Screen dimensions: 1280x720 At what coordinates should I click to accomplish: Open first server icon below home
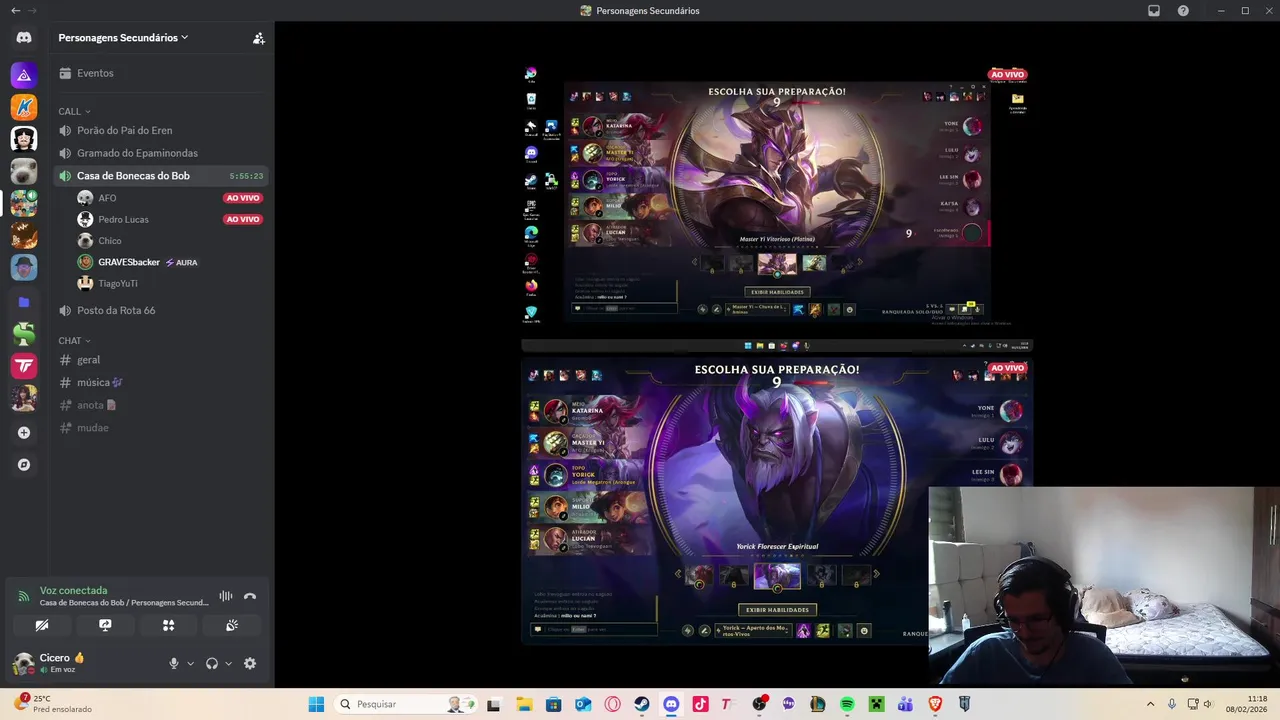click(24, 75)
